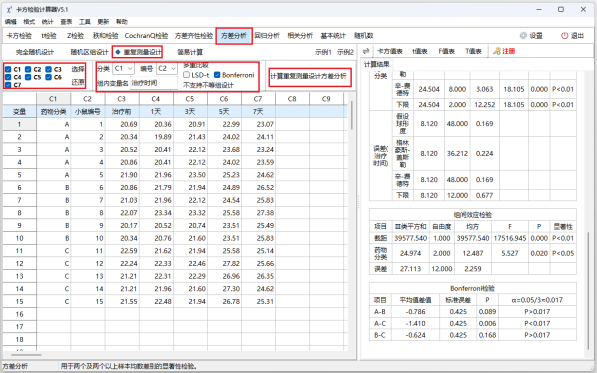Click the data table horizontal scrollbar
Screen dimensions: 597x373
point(26,355)
